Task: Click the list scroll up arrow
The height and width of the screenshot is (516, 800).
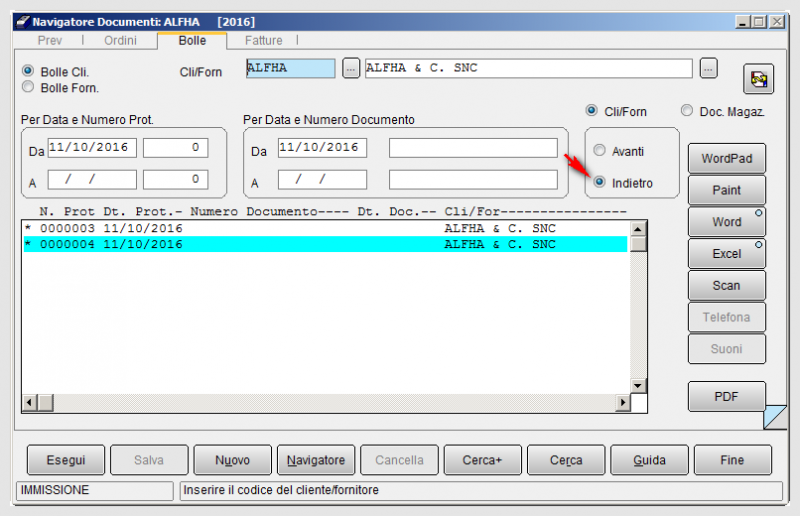Action: [638, 229]
